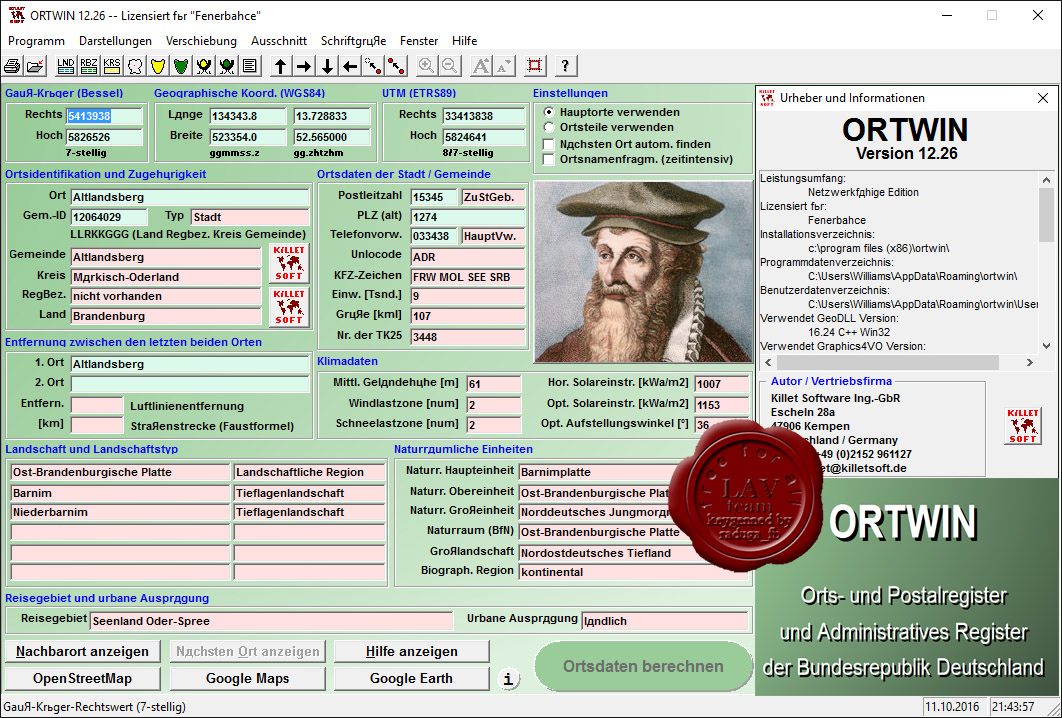Click the info panel vertical scrollbar up arrow
1062x718 pixels.
(1046, 180)
